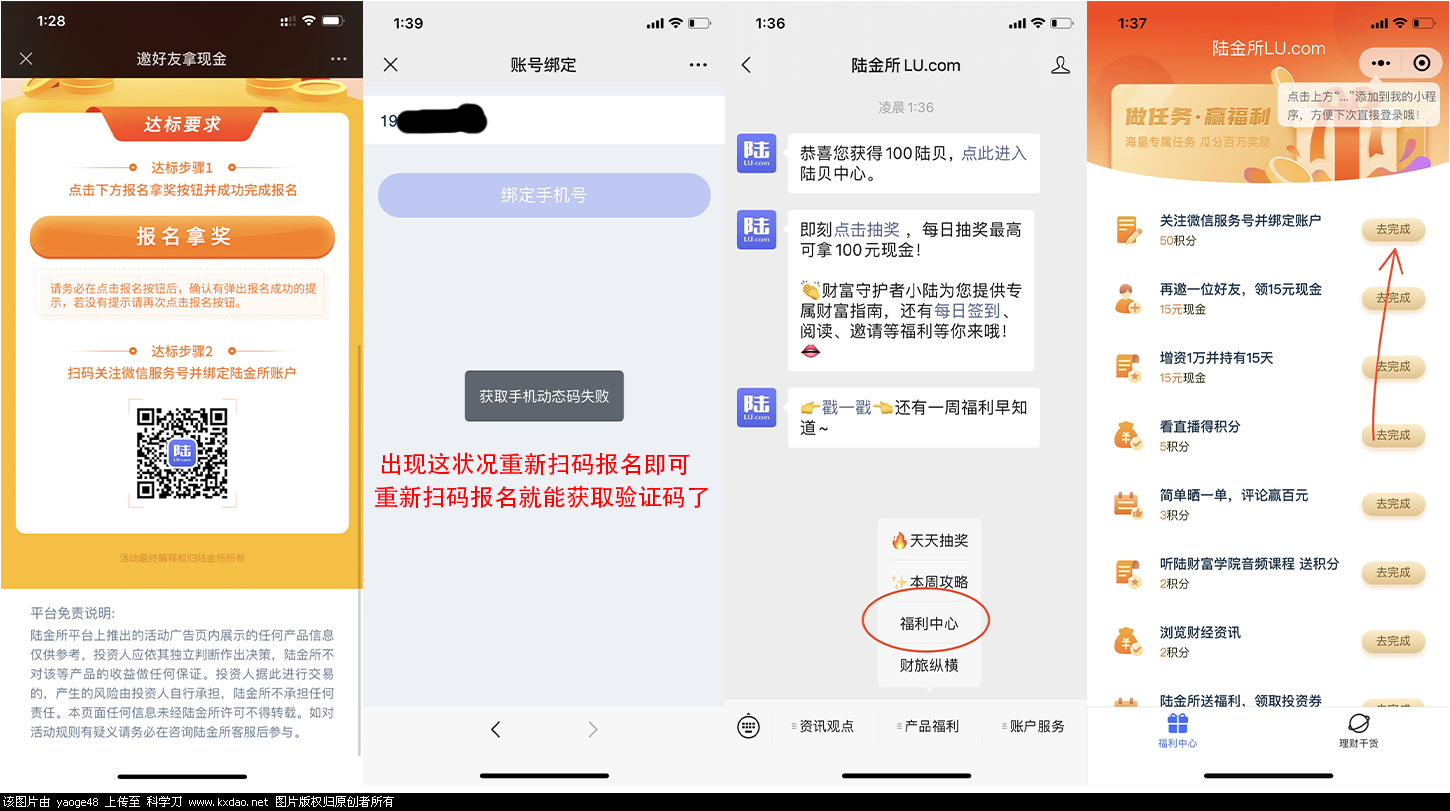Click the 点击抽奖 link

click(x=867, y=230)
